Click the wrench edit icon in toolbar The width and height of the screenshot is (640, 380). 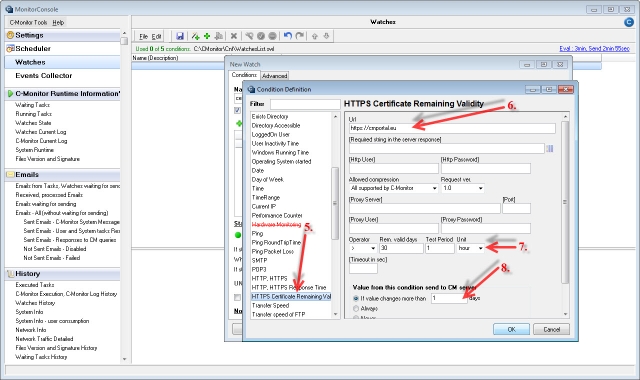(249, 36)
